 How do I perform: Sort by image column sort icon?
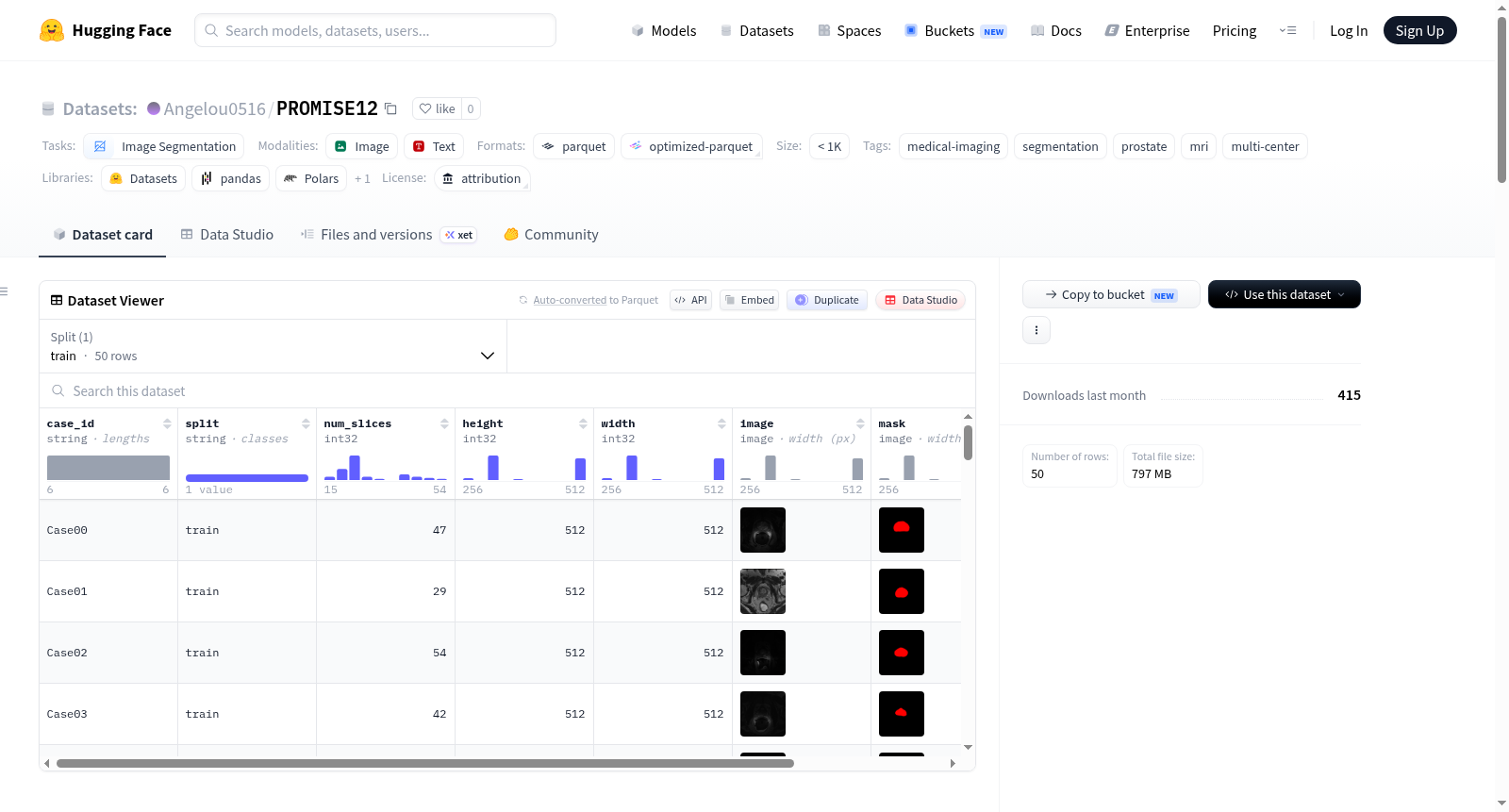[x=860, y=423]
